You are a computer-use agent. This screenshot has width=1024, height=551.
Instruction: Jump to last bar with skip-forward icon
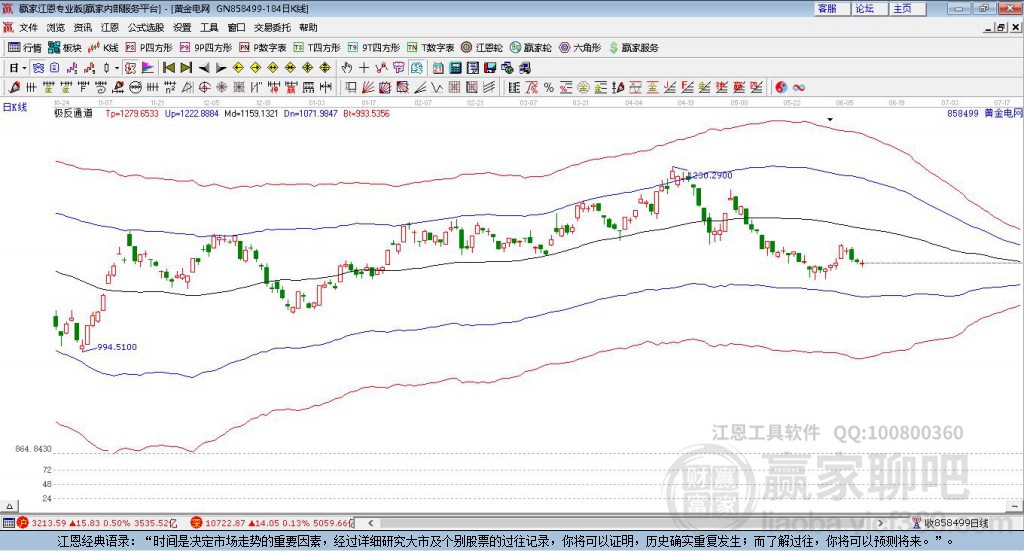click(x=186, y=68)
